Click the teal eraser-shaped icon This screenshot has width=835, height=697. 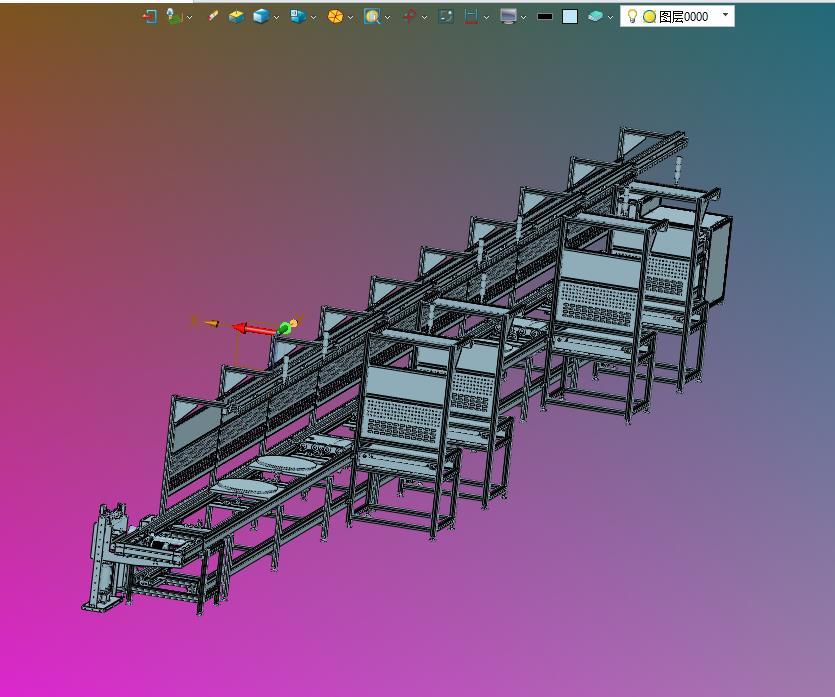point(595,17)
